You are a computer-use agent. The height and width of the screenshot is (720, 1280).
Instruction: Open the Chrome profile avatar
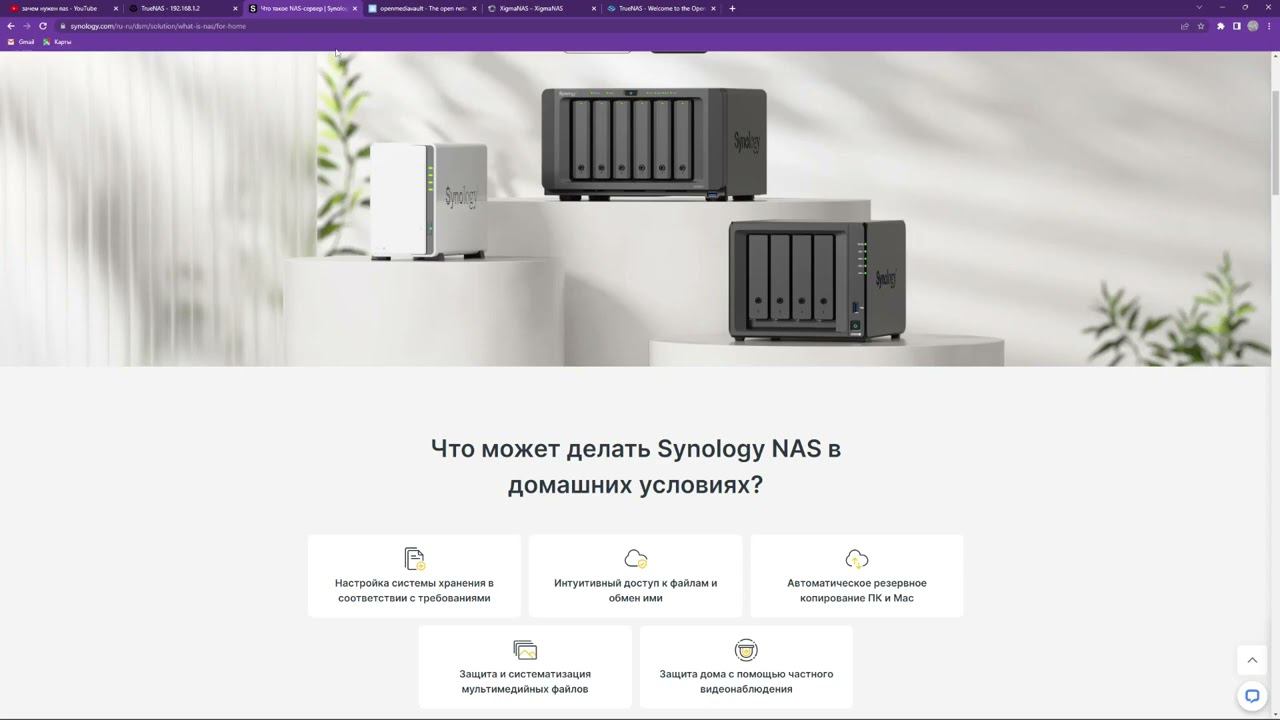tap(1253, 26)
